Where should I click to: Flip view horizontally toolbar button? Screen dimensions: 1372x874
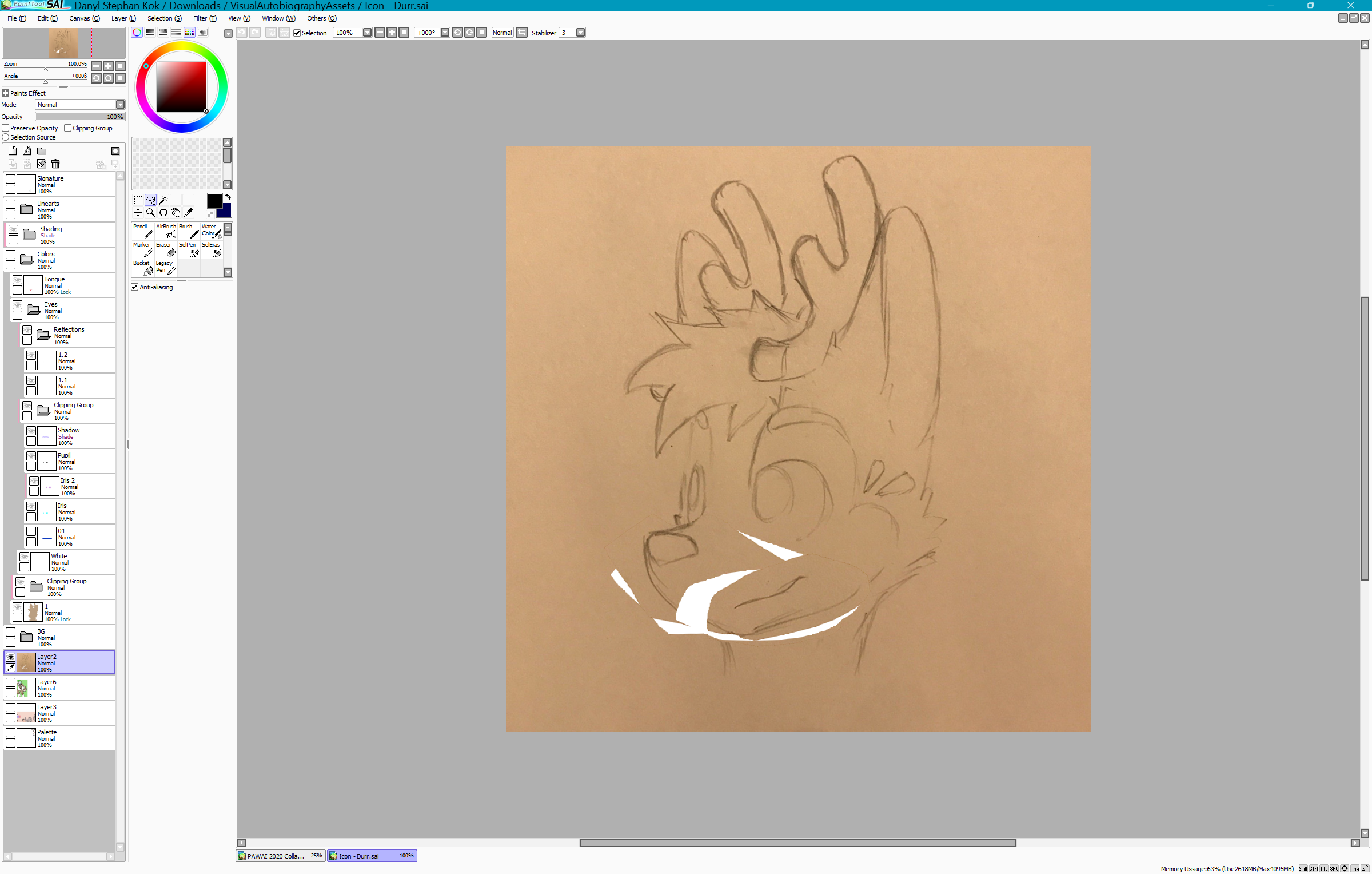pyautogui.click(x=522, y=33)
